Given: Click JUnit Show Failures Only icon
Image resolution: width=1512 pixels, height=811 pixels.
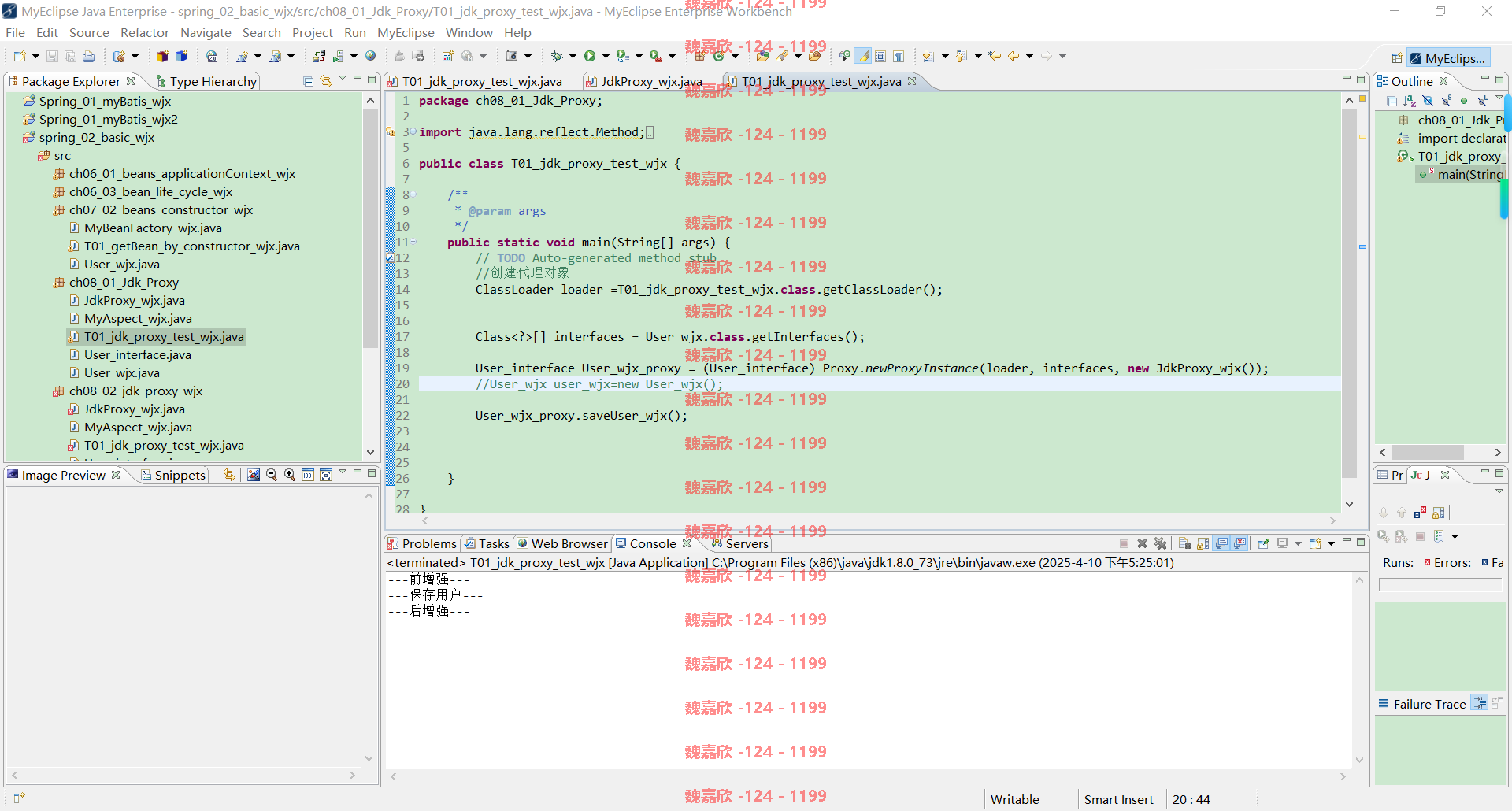Looking at the screenshot, I should [x=1420, y=513].
